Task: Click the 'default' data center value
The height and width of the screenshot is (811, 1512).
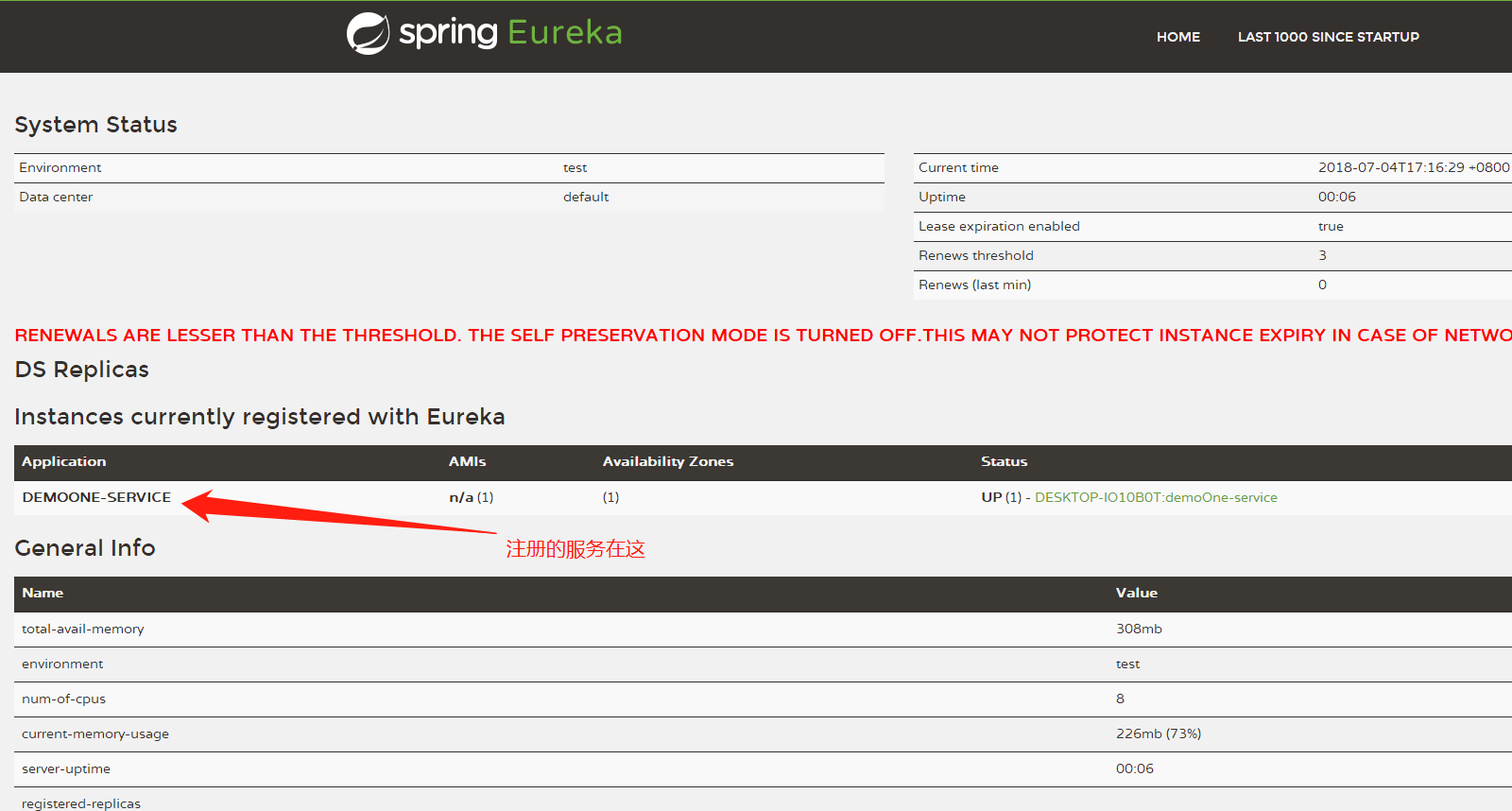Action: click(x=586, y=197)
